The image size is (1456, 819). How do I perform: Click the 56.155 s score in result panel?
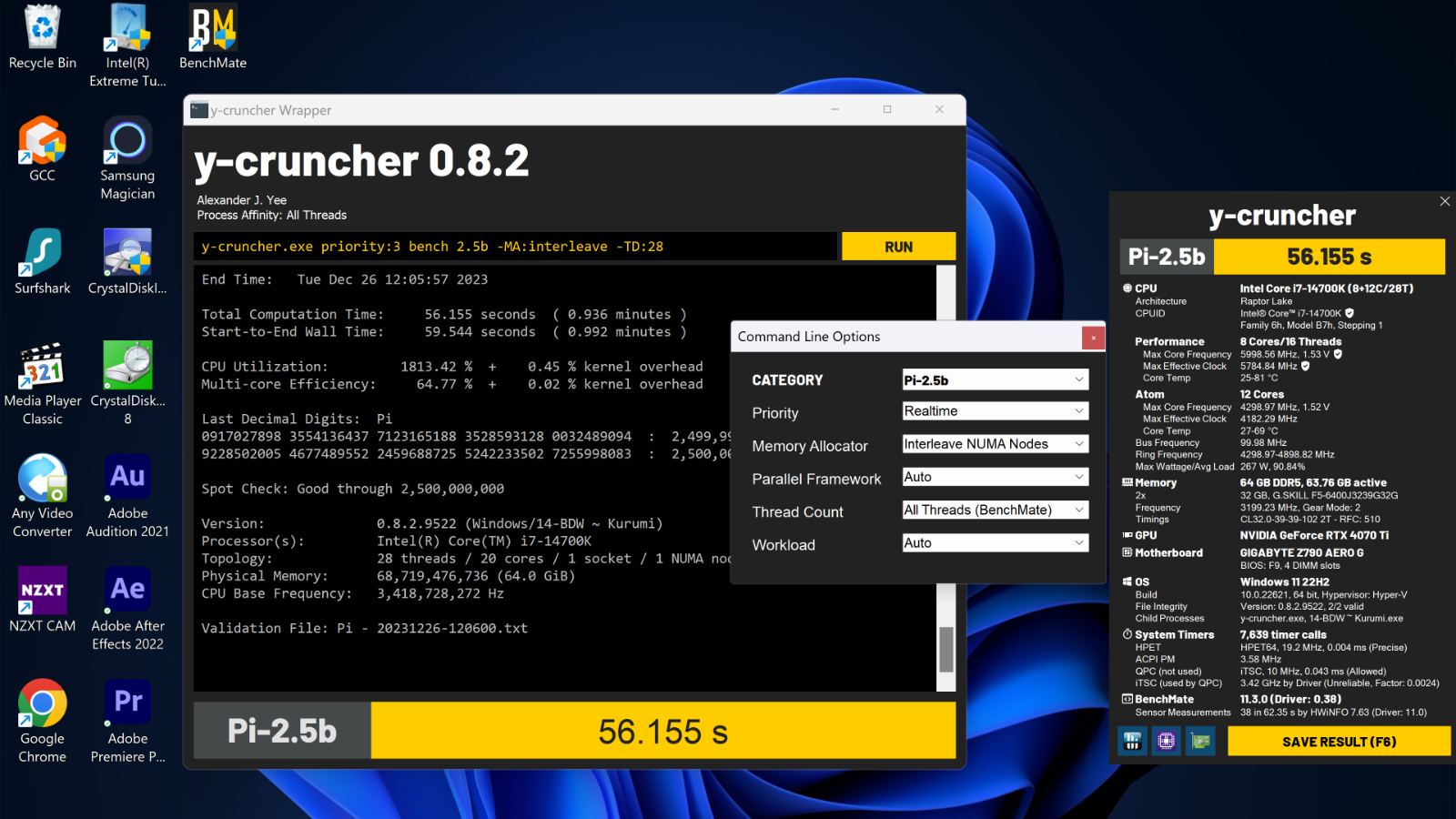click(1330, 257)
